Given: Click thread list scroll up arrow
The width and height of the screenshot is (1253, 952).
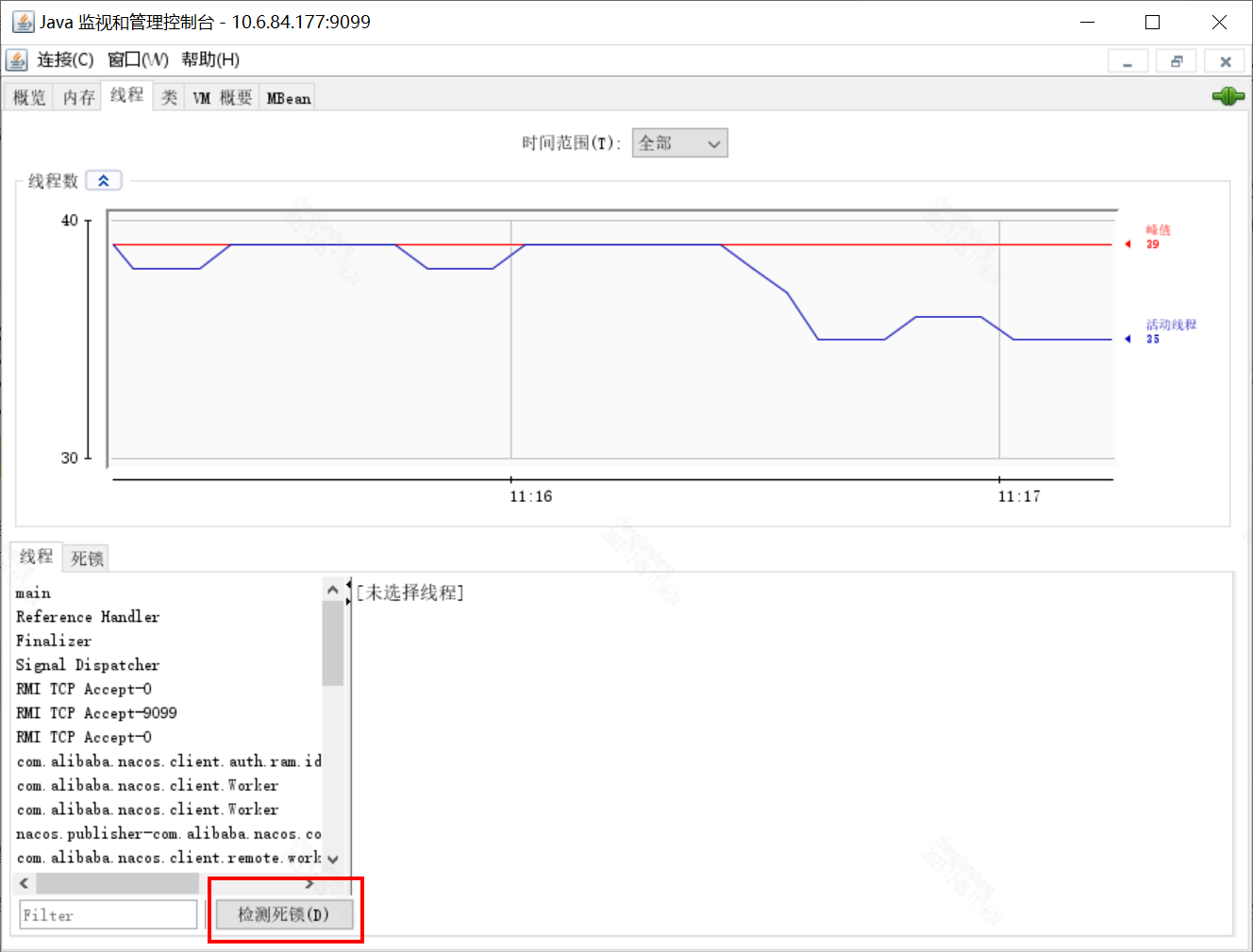Looking at the screenshot, I should coord(332,590).
